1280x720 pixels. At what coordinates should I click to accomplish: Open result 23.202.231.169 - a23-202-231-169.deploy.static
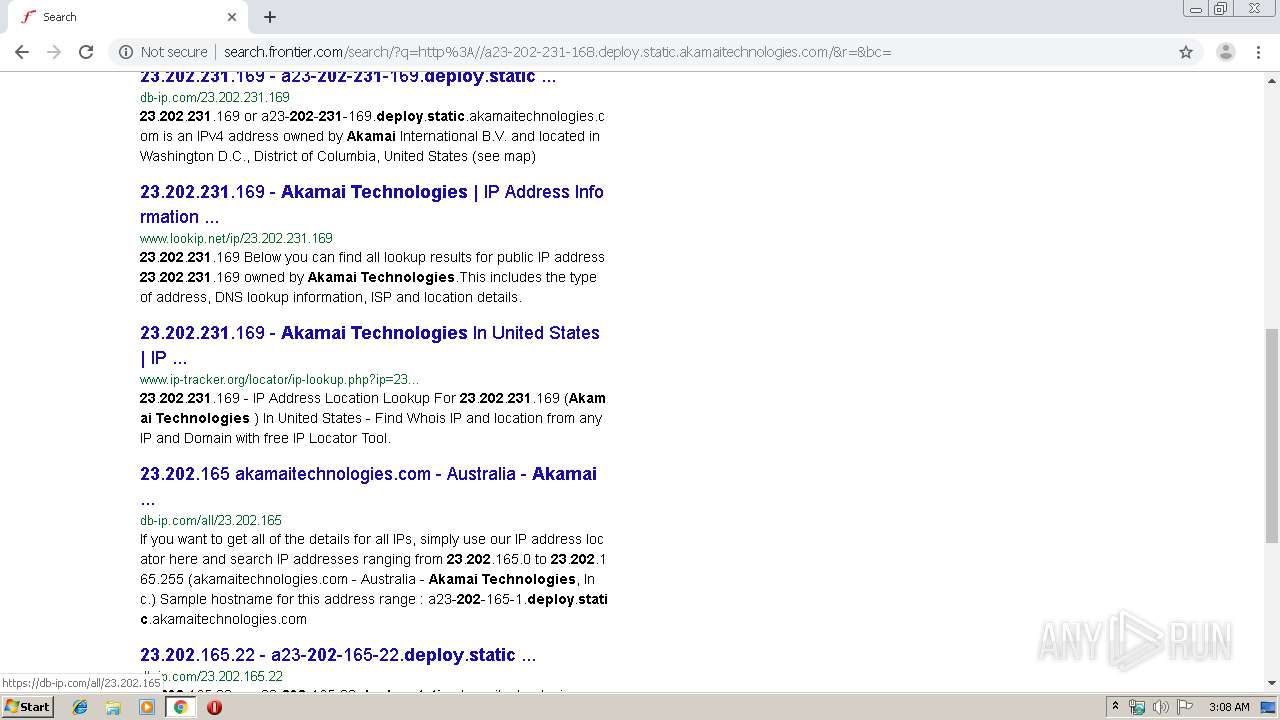pyautogui.click(x=348, y=77)
